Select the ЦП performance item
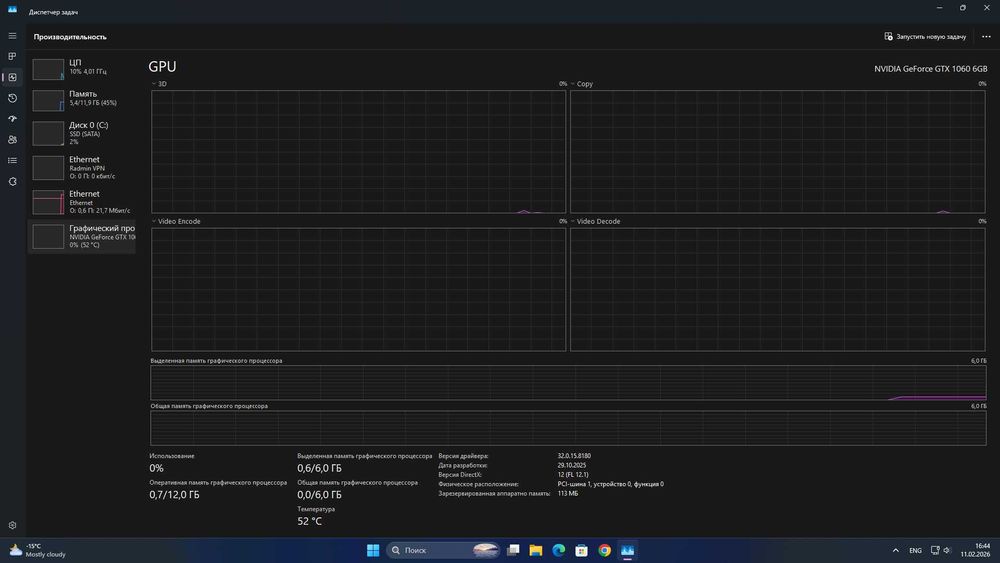The image size is (1000, 563). pyautogui.click(x=82, y=68)
